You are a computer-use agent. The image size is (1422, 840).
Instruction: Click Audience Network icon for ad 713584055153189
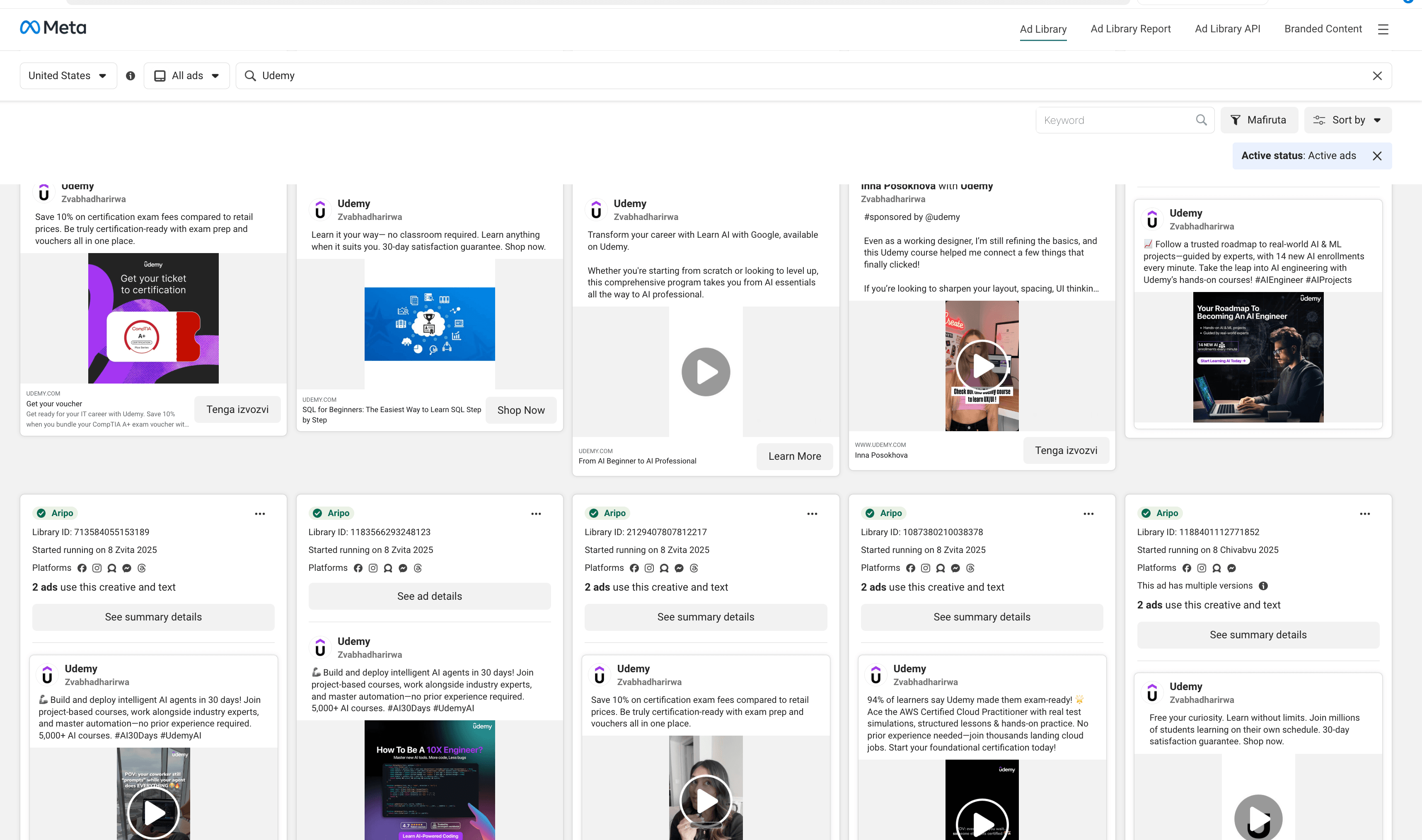coord(112,568)
